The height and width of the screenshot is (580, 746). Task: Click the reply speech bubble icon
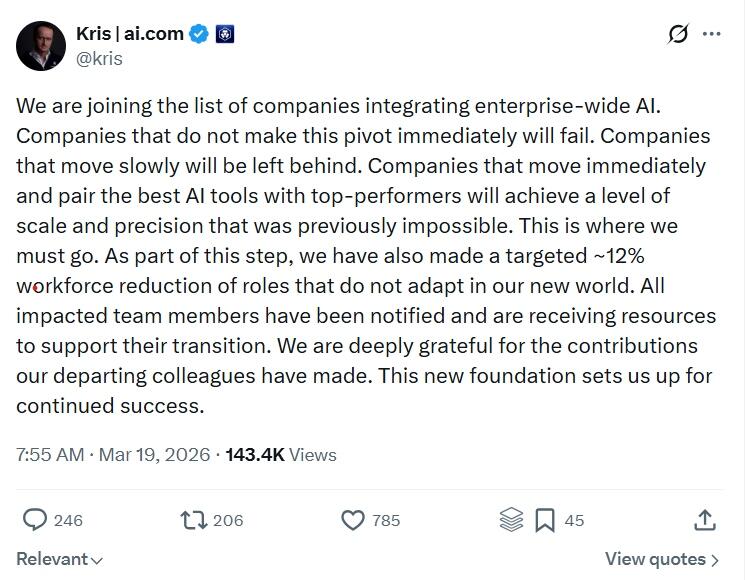point(35,520)
